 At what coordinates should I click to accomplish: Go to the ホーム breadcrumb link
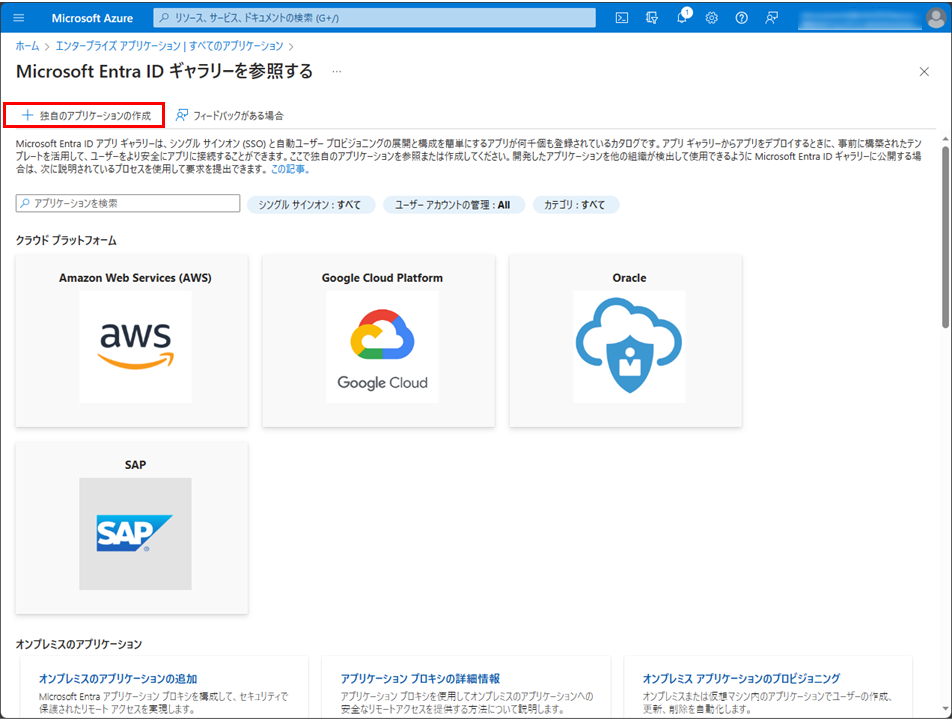click(x=27, y=46)
